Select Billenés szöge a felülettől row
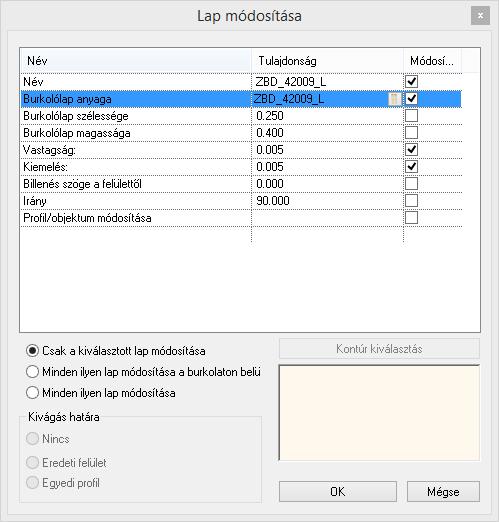The image size is (499, 522). click(x=82, y=184)
